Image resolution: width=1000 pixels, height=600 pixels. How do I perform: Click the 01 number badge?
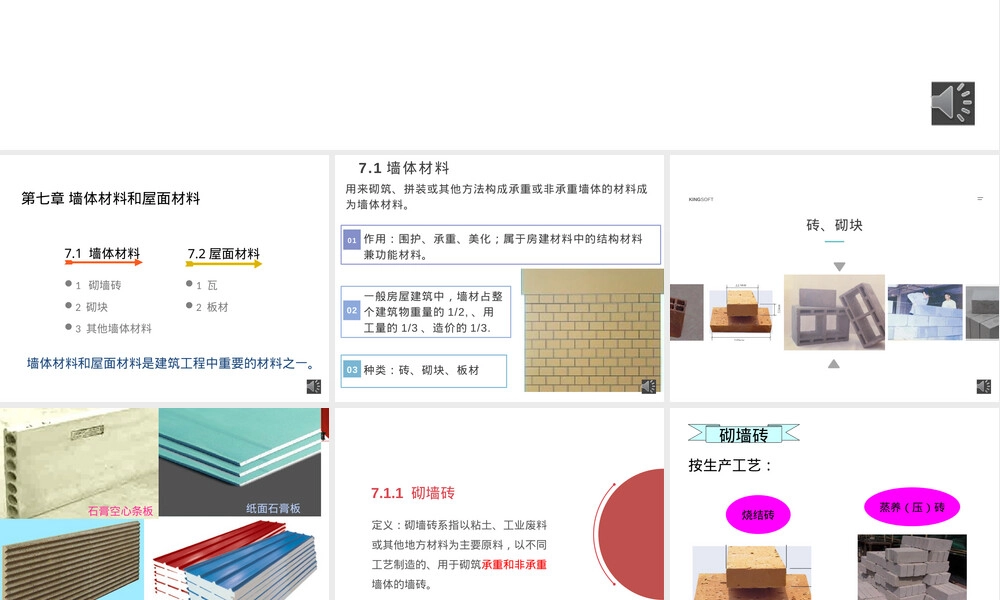click(352, 240)
